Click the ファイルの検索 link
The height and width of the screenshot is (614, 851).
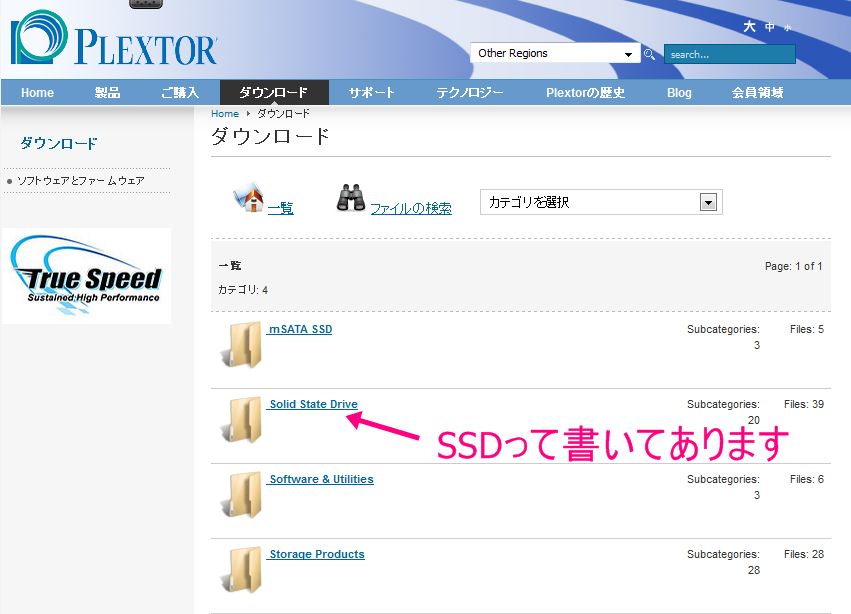411,208
